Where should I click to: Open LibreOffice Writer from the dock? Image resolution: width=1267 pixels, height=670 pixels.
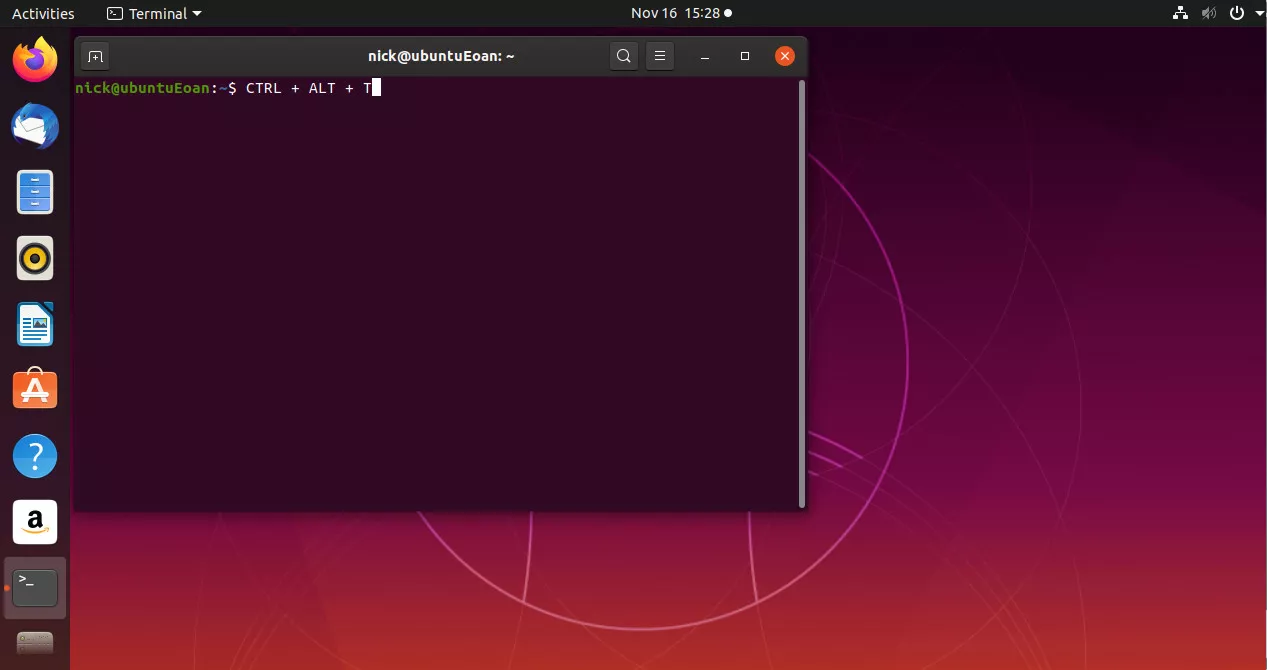click(34, 324)
